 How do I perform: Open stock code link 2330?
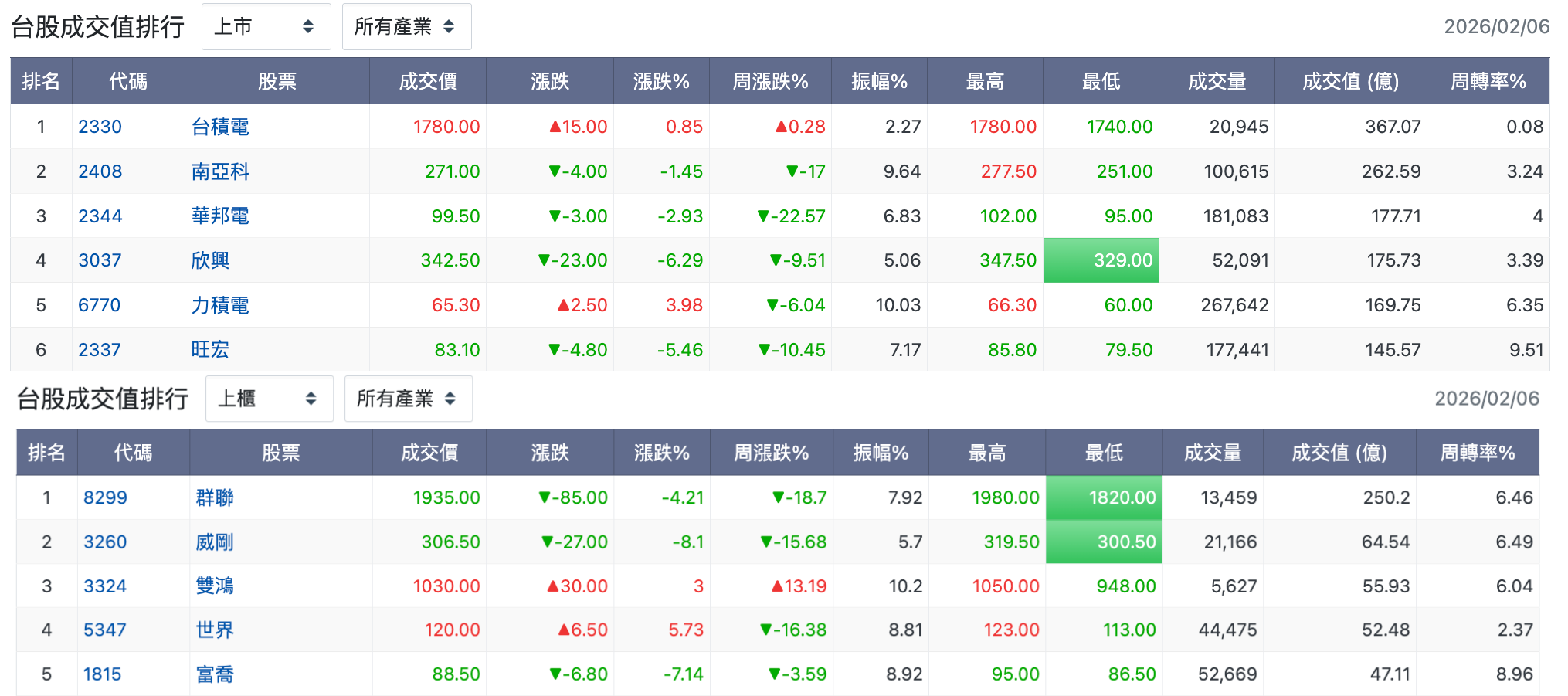pos(100,127)
